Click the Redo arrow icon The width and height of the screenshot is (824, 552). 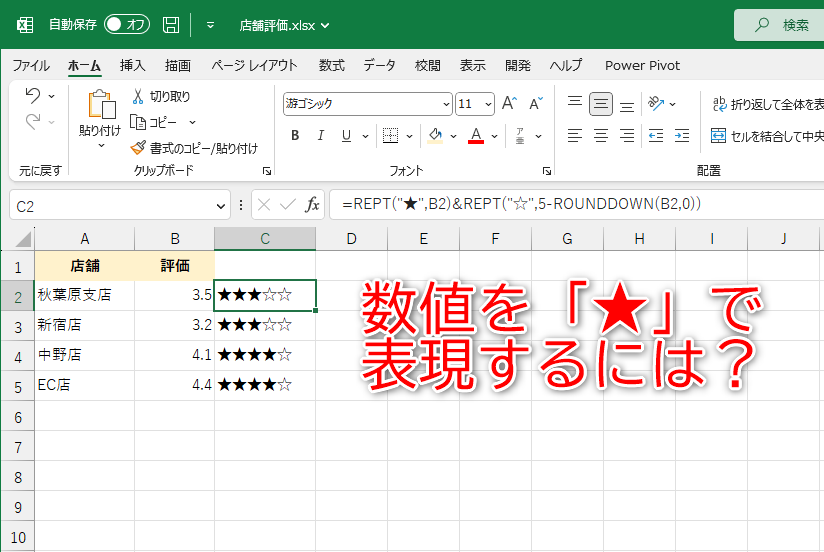(33, 122)
